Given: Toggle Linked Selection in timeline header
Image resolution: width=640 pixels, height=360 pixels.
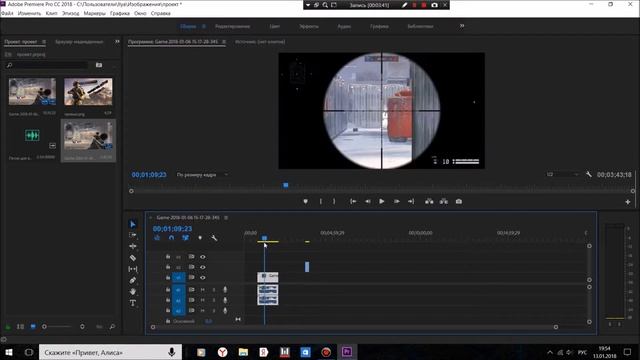Looking at the screenshot, I should pyautogui.click(x=186, y=238).
